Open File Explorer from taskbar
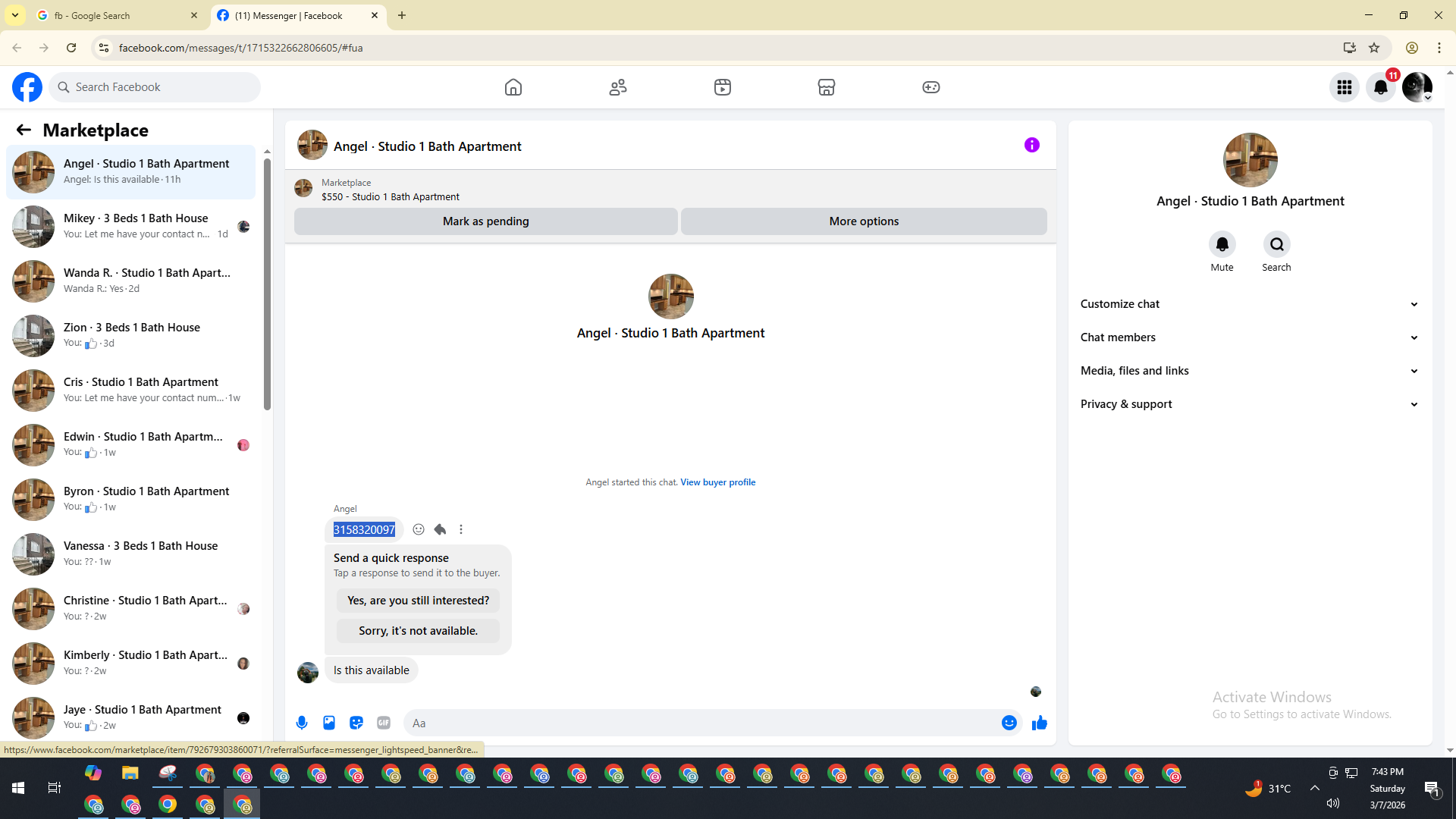The width and height of the screenshot is (1456, 819). 130,773
